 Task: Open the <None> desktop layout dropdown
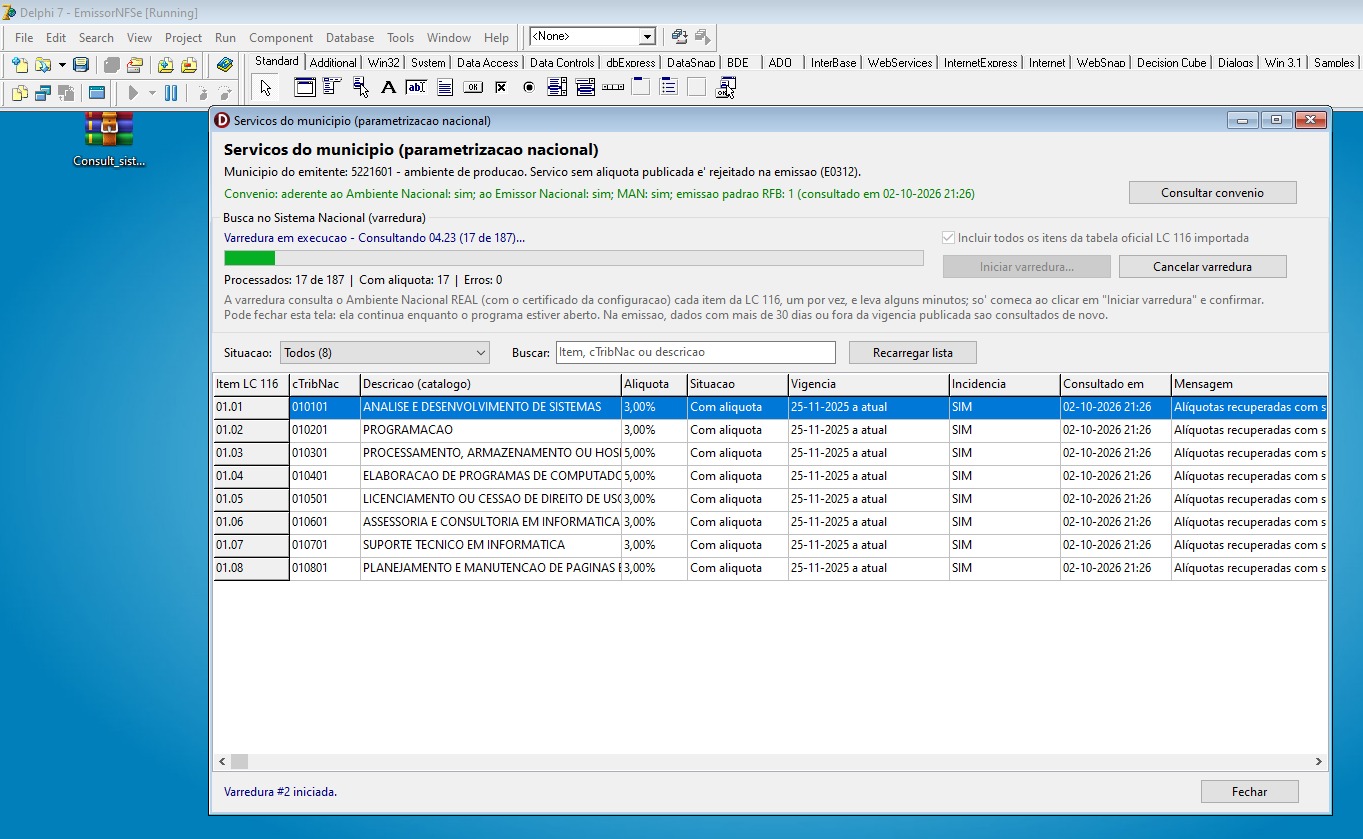pyautogui.click(x=647, y=37)
